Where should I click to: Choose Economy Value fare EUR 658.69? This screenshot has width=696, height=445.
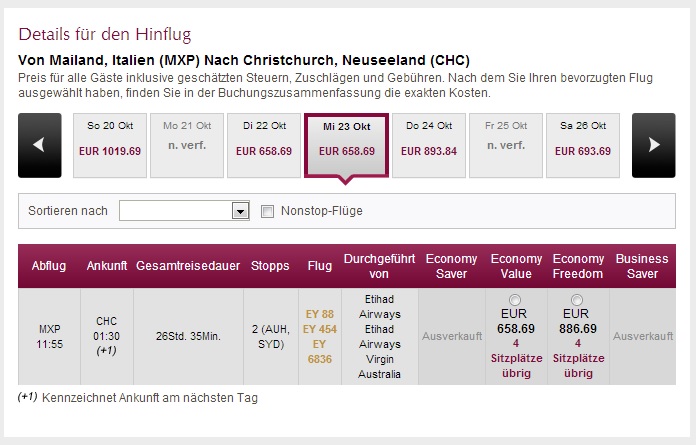514,300
